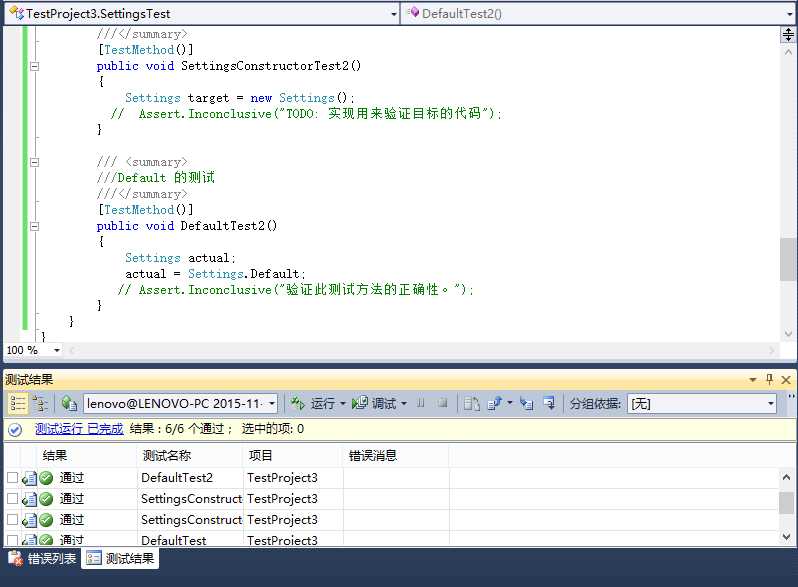The height and width of the screenshot is (587, 798).
Task: Click the pin icon of 测试结果 panel
Action: pos(769,379)
